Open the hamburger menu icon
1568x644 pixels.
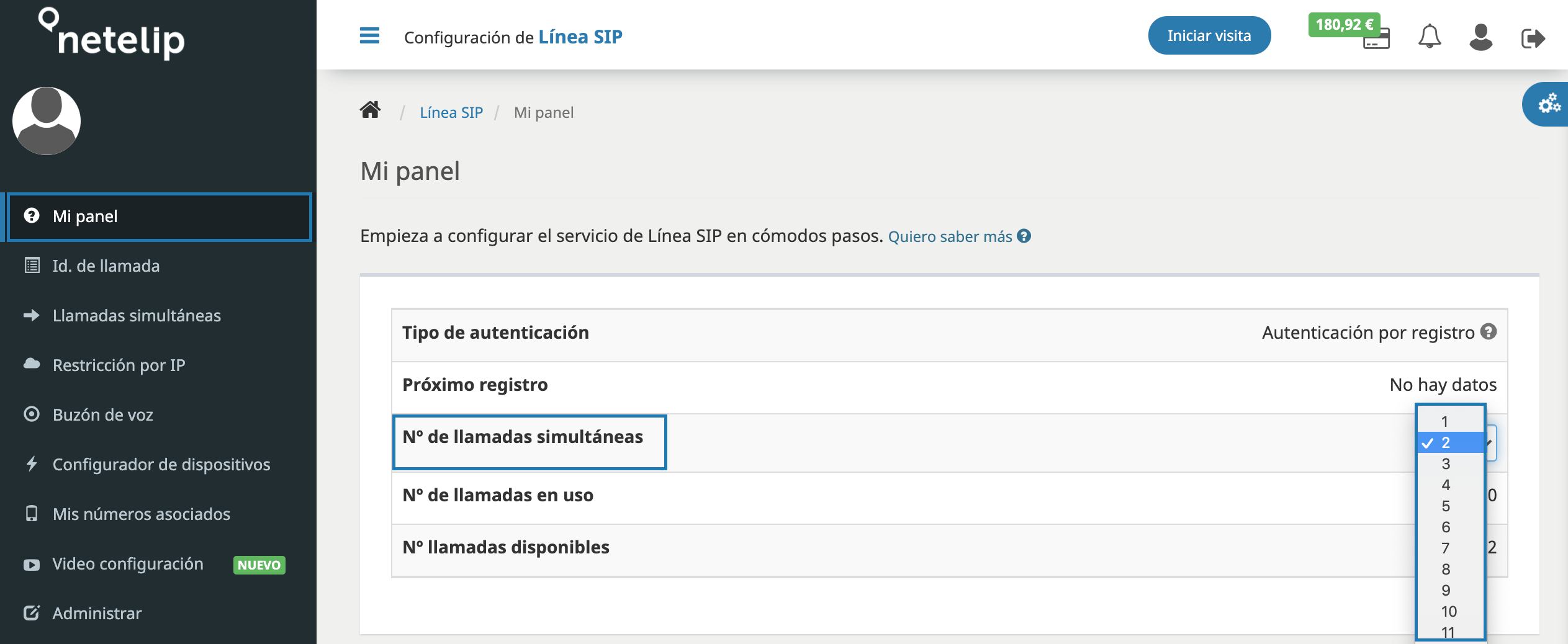(369, 36)
